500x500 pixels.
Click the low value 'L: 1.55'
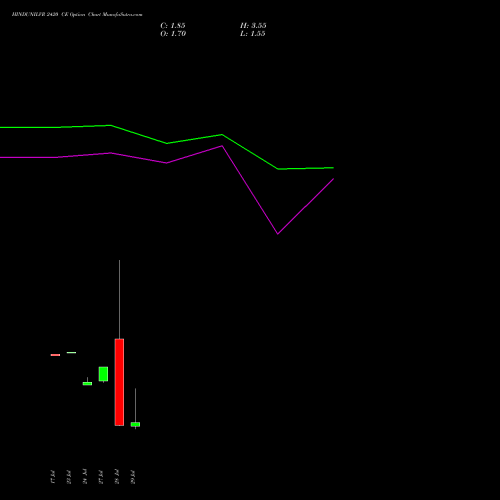253,34
